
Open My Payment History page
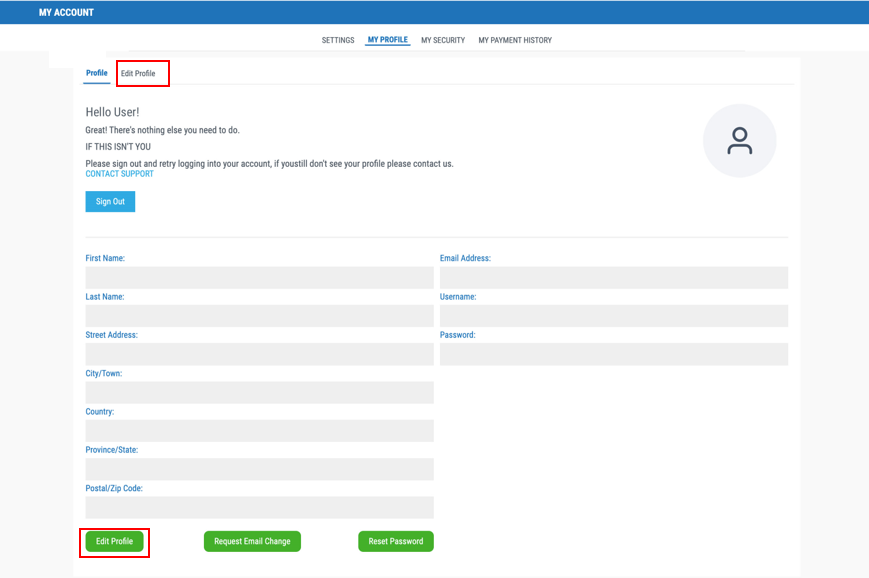click(x=515, y=41)
